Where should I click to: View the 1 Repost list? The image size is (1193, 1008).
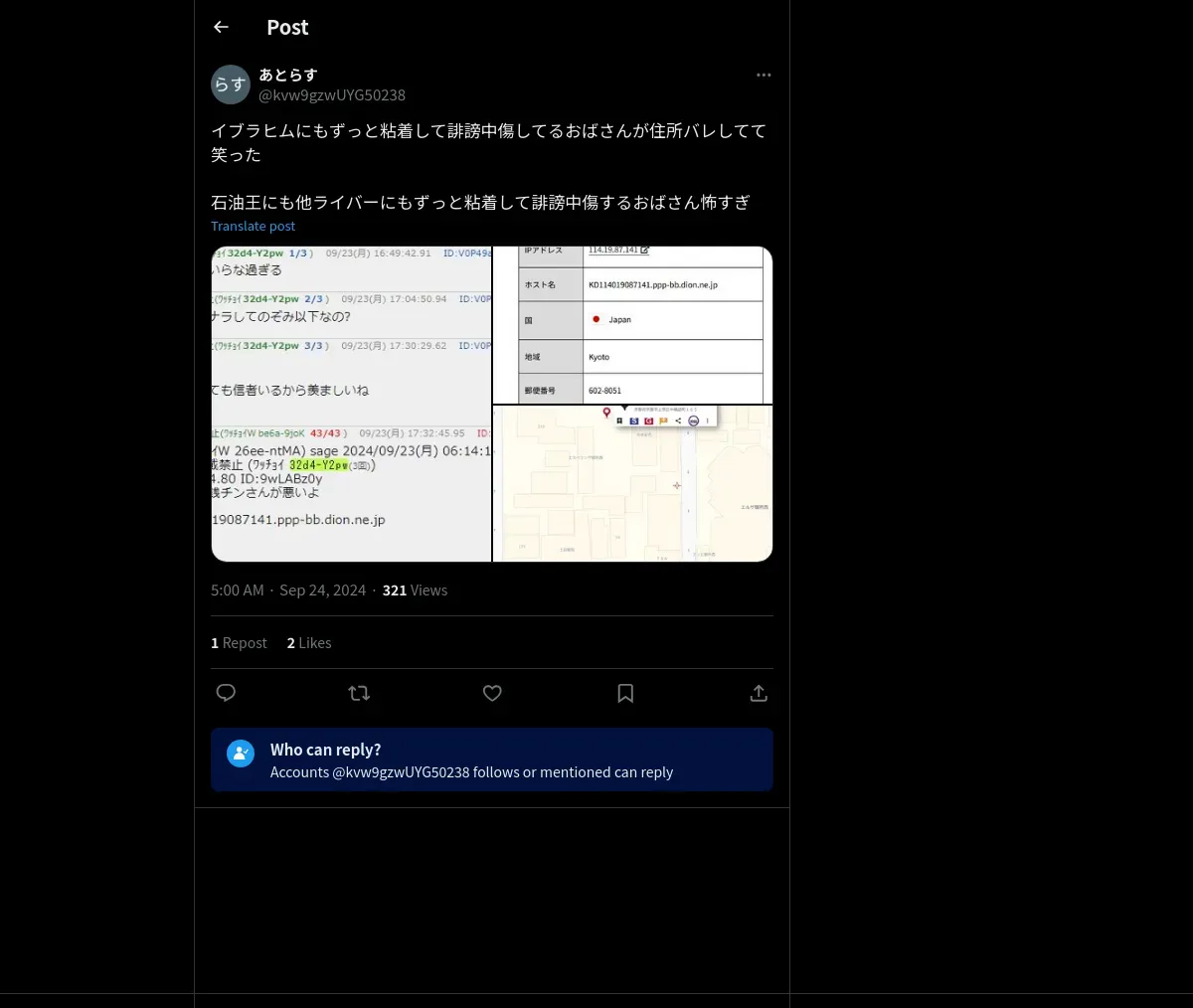pyautogui.click(x=239, y=643)
